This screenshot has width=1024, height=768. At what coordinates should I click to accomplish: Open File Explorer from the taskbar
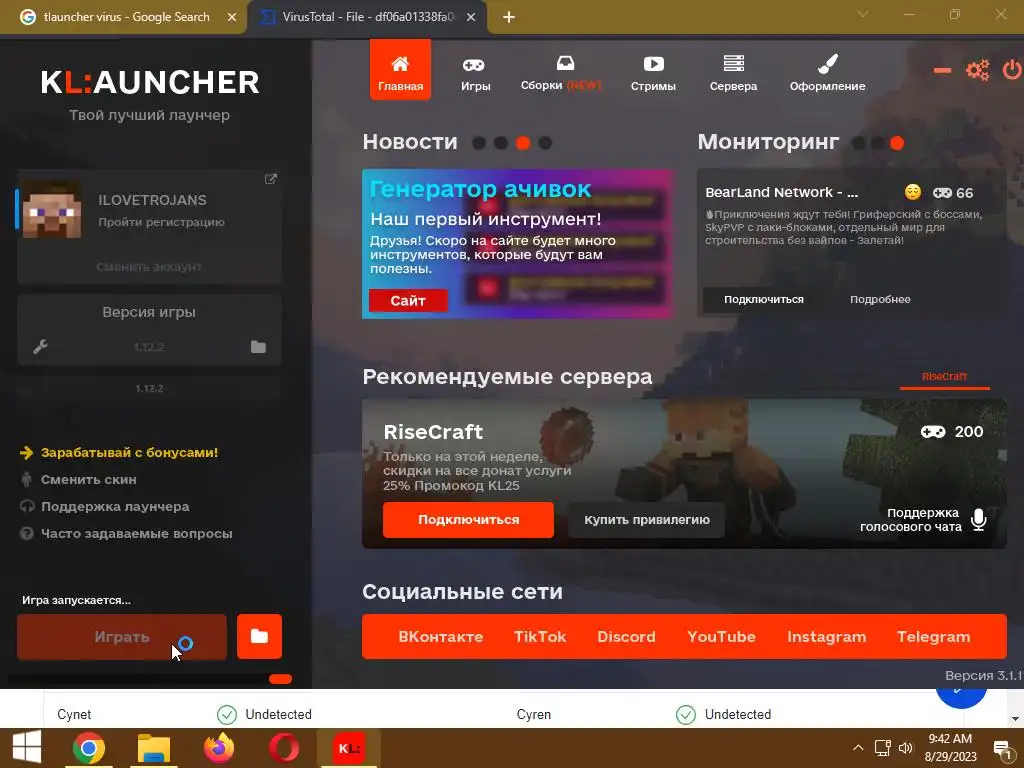154,748
